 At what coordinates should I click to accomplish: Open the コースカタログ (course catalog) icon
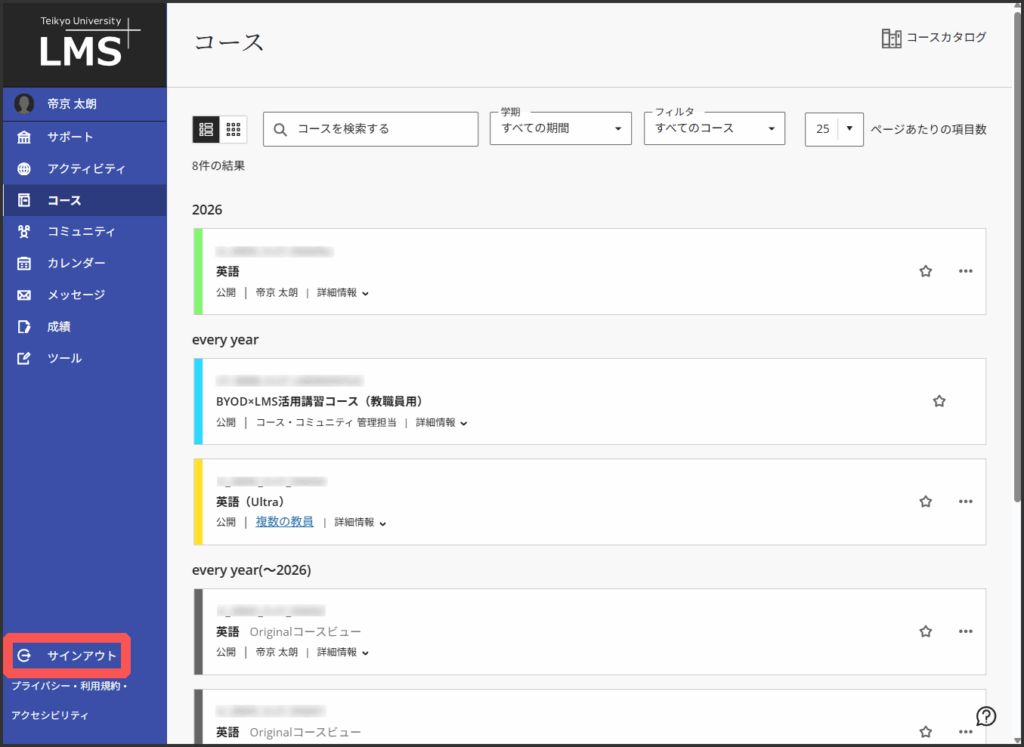click(891, 38)
